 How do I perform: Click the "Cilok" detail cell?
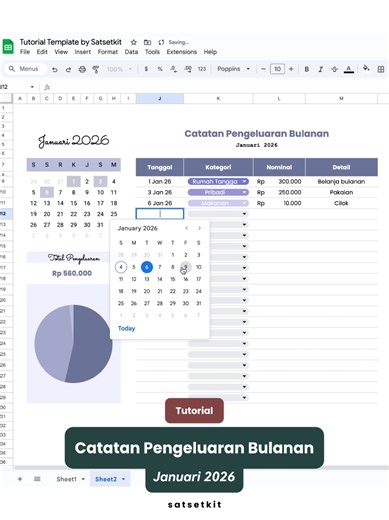341,203
